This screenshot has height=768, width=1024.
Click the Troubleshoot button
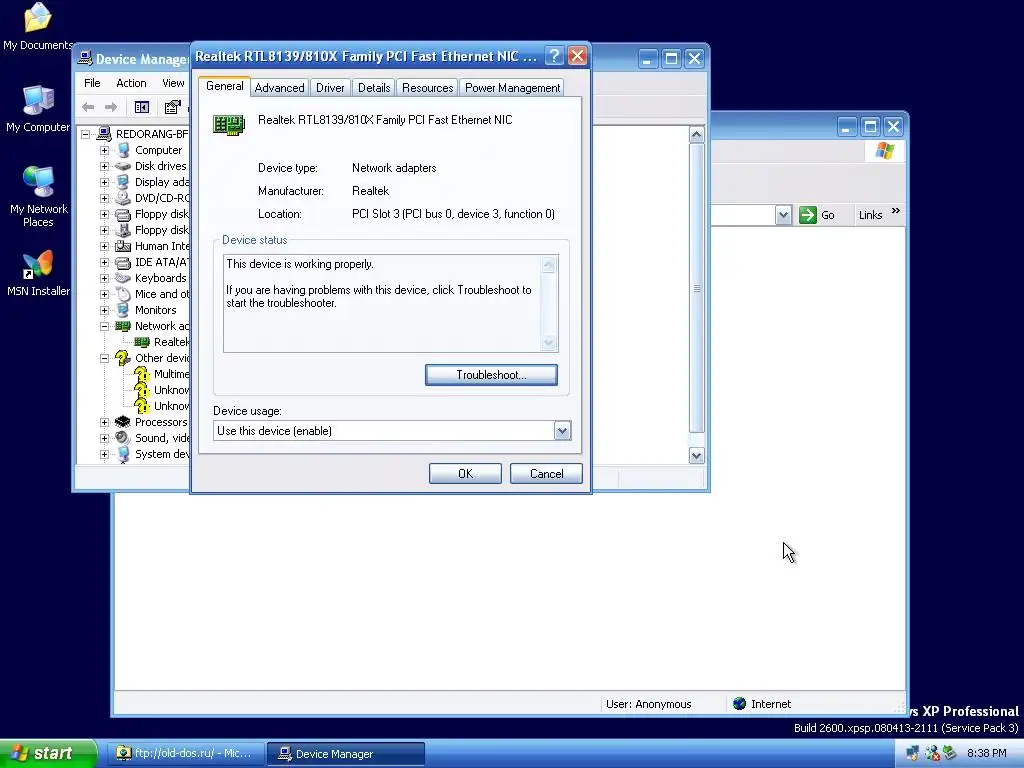pos(491,375)
